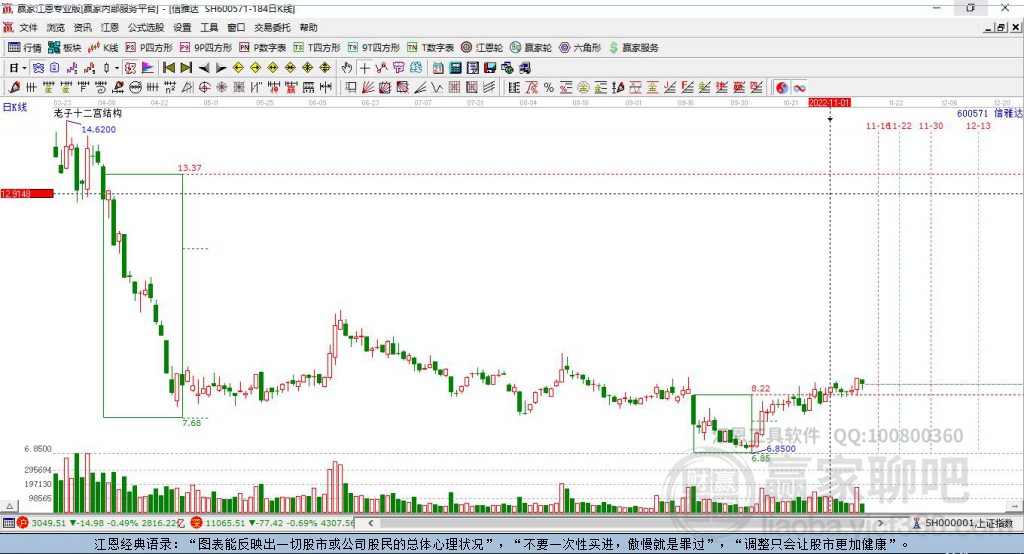Click the 2022-11-01 date marker
Image resolution: width=1024 pixels, height=554 pixels.
[829, 103]
